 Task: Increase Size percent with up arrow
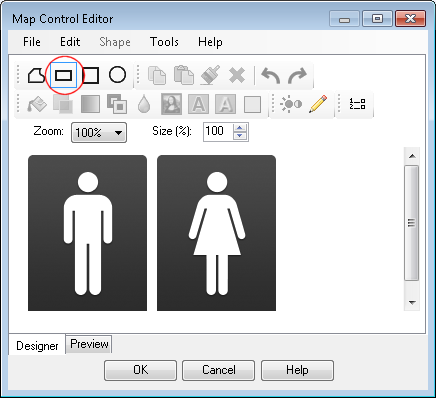240,128
